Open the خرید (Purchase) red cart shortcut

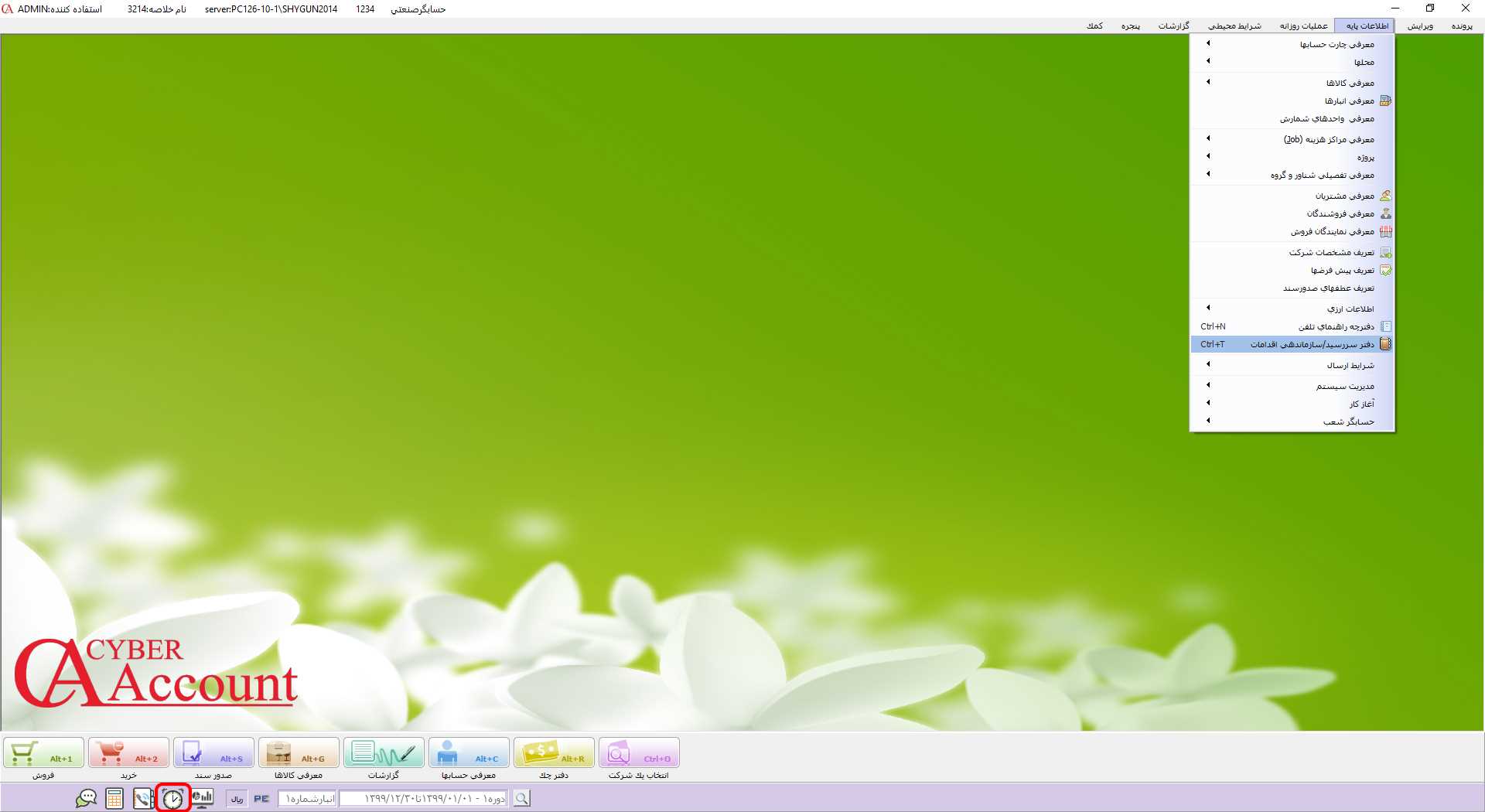[128, 753]
